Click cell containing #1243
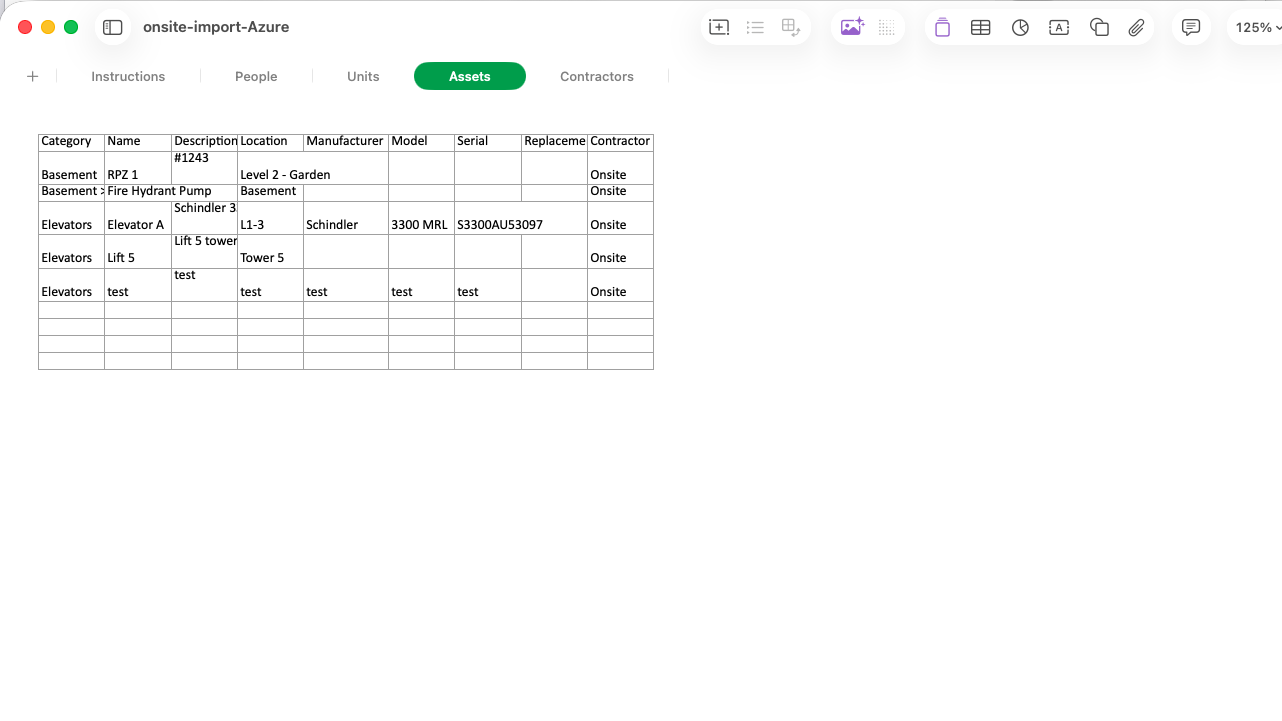This screenshot has width=1282, height=721. tap(204, 168)
